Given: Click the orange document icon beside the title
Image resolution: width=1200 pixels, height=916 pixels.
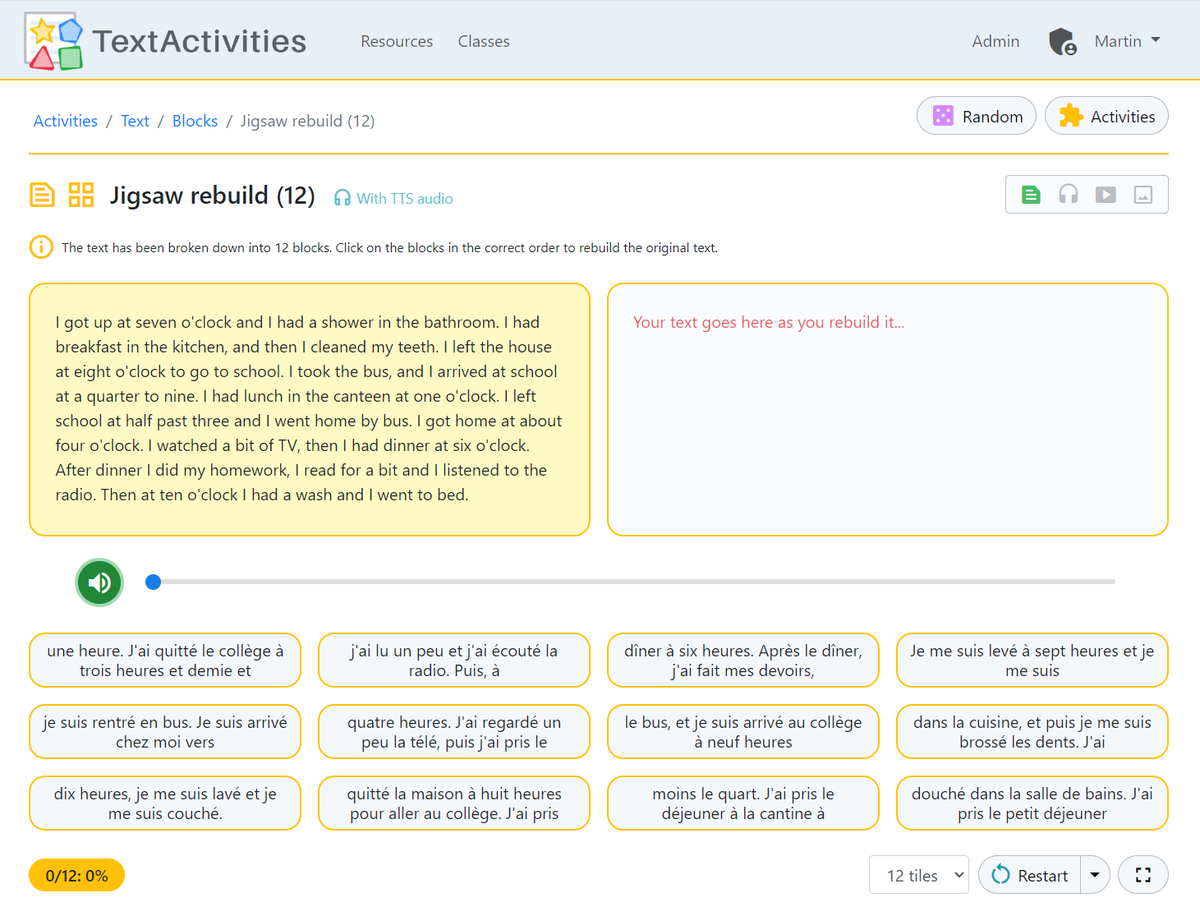Looking at the screenshot, I should point(41,195).
